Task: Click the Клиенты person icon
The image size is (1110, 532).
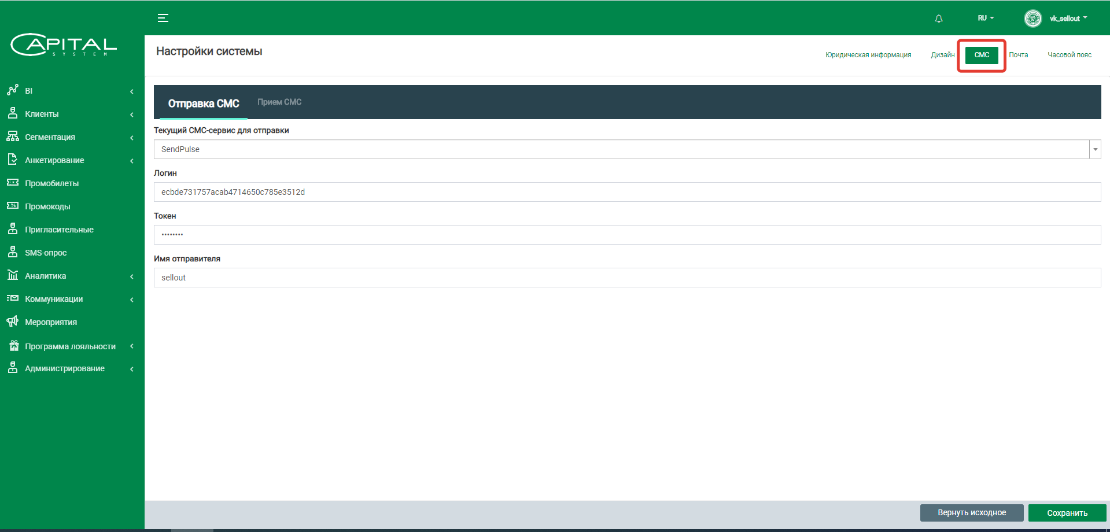Action: 11,114
